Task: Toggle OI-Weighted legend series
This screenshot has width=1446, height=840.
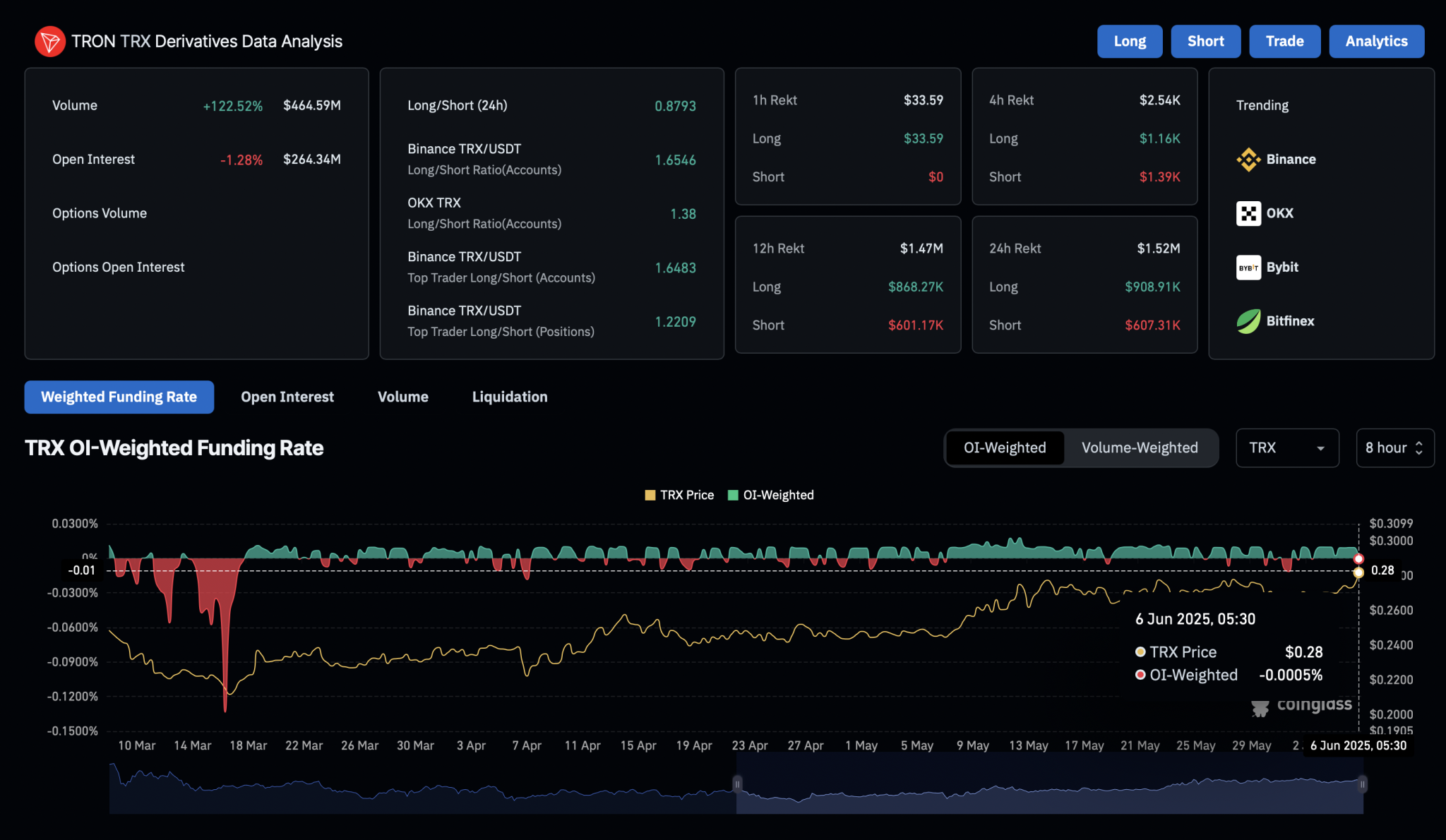Action: tap(770, 496)
